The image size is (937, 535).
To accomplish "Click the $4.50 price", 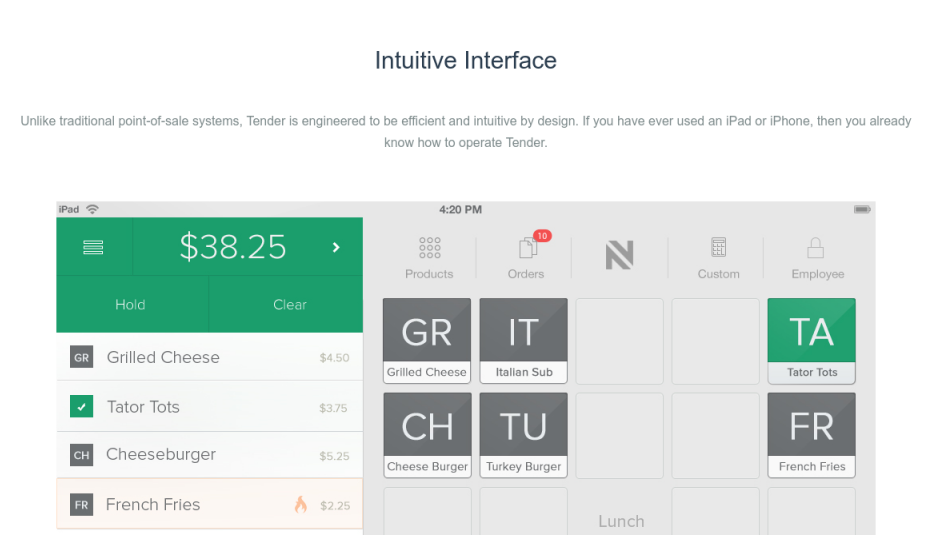I will (x=334, y=357).
